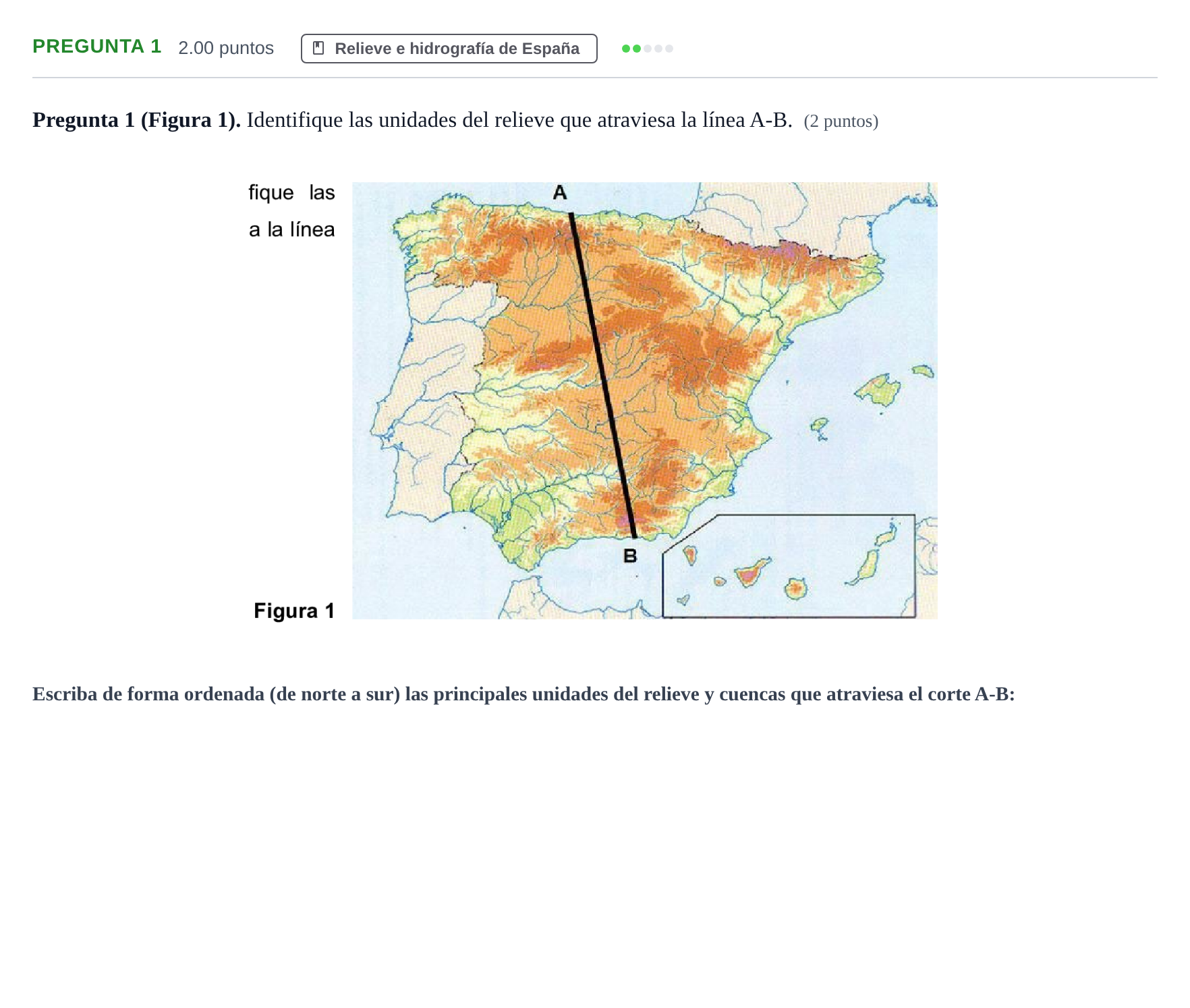Click the difficulty dots indicator
This screenshot has height=1008, width=1190.
(x=647, y=49)
